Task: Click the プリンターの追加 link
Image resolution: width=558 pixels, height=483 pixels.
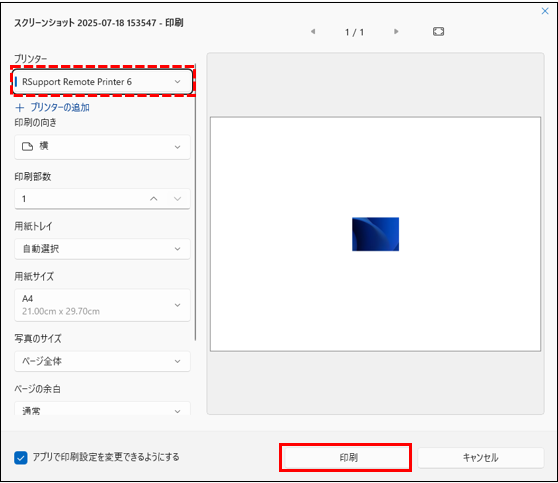Action: 60,107
